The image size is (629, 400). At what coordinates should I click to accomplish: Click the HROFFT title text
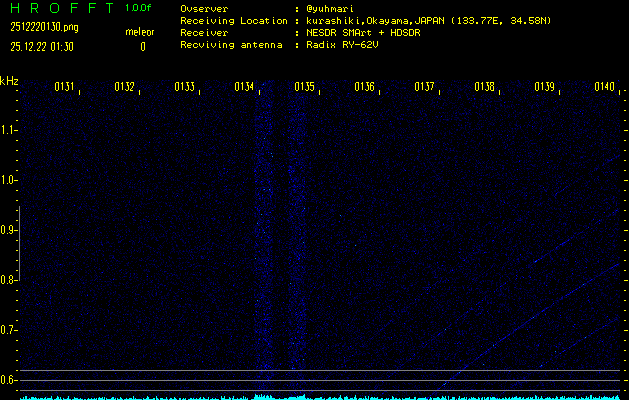58,8
